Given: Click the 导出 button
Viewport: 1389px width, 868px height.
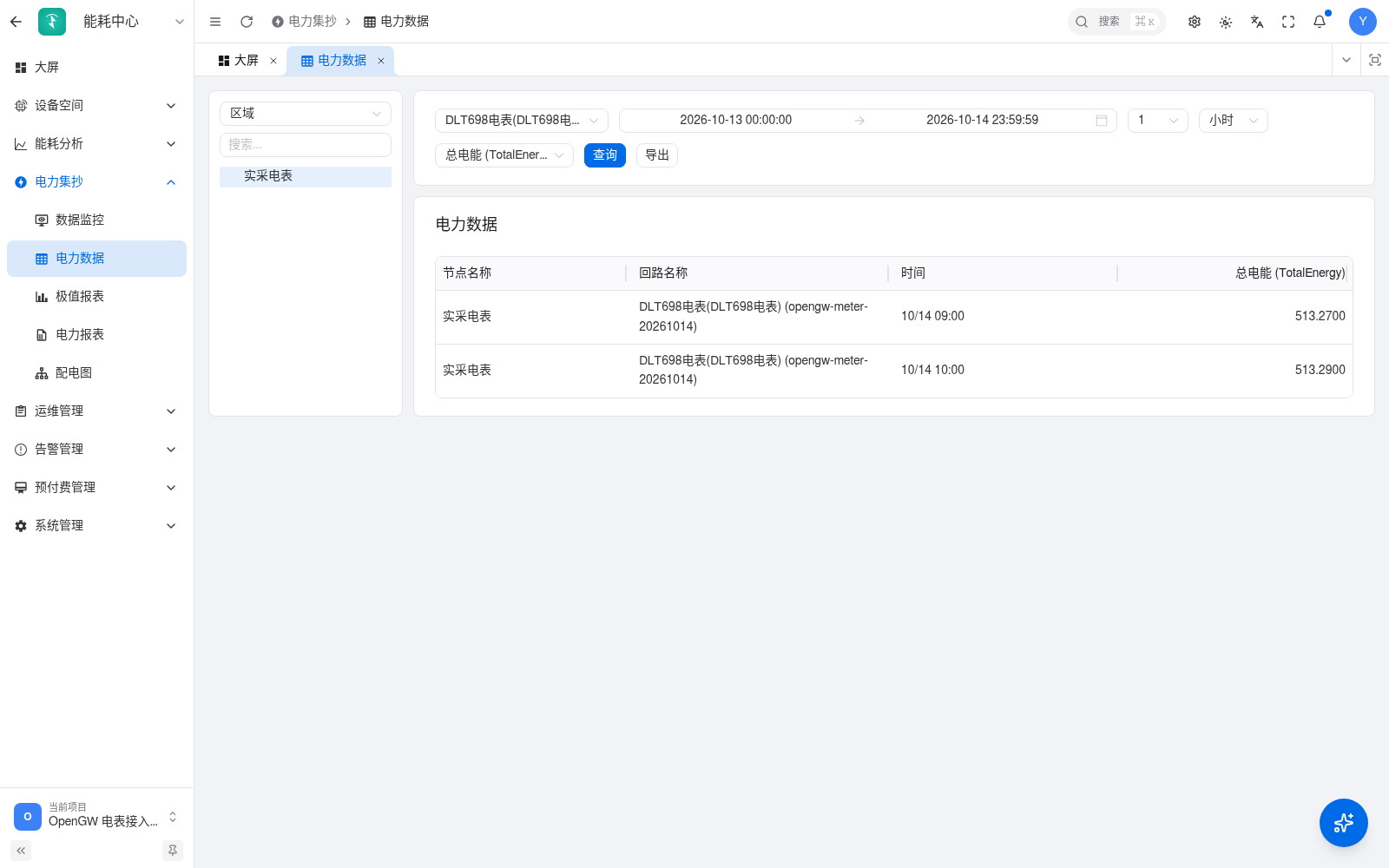Looking at the screenshot, I should [x=657, y=155].
